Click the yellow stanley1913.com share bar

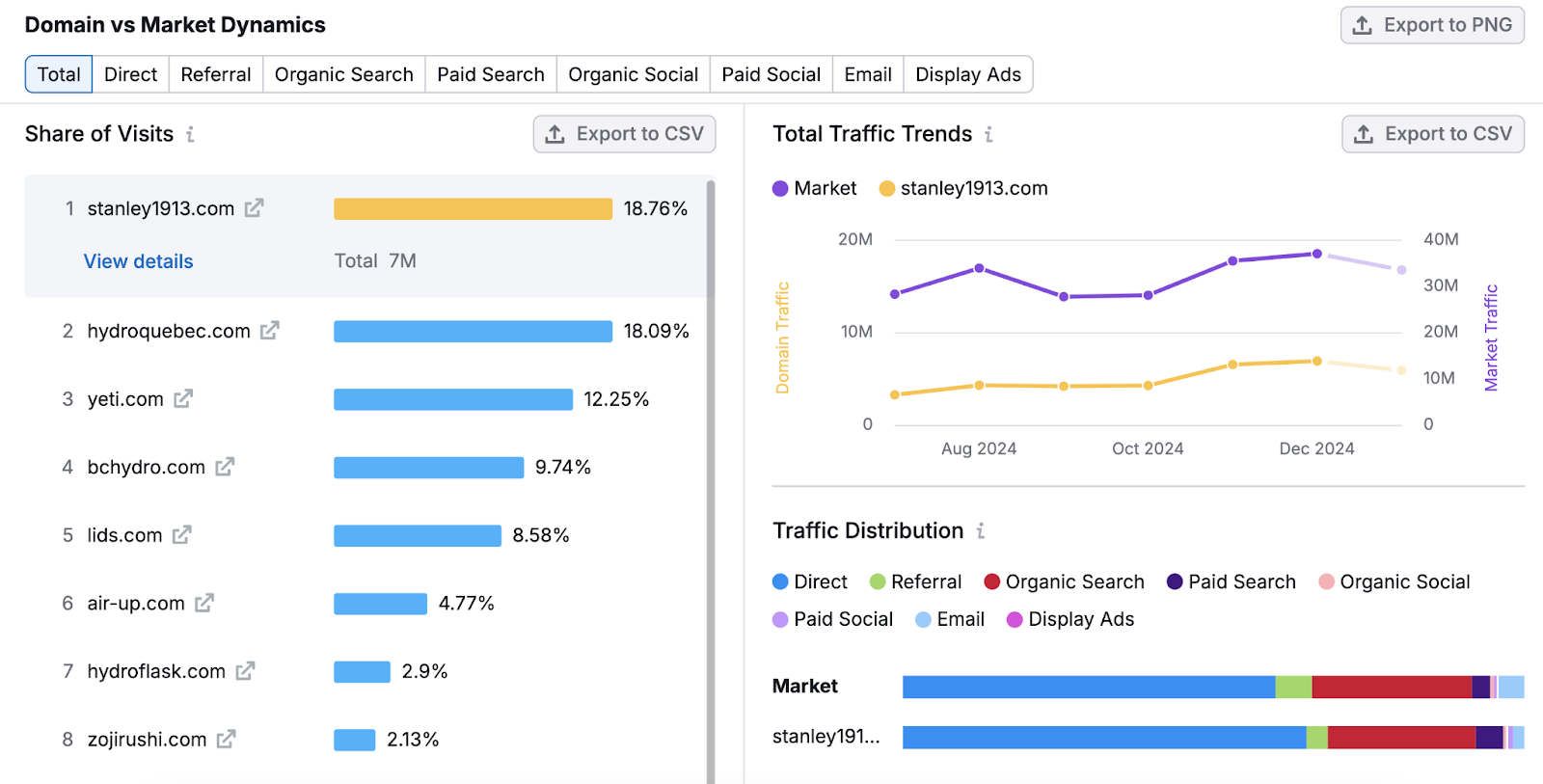tap(473, 208)
